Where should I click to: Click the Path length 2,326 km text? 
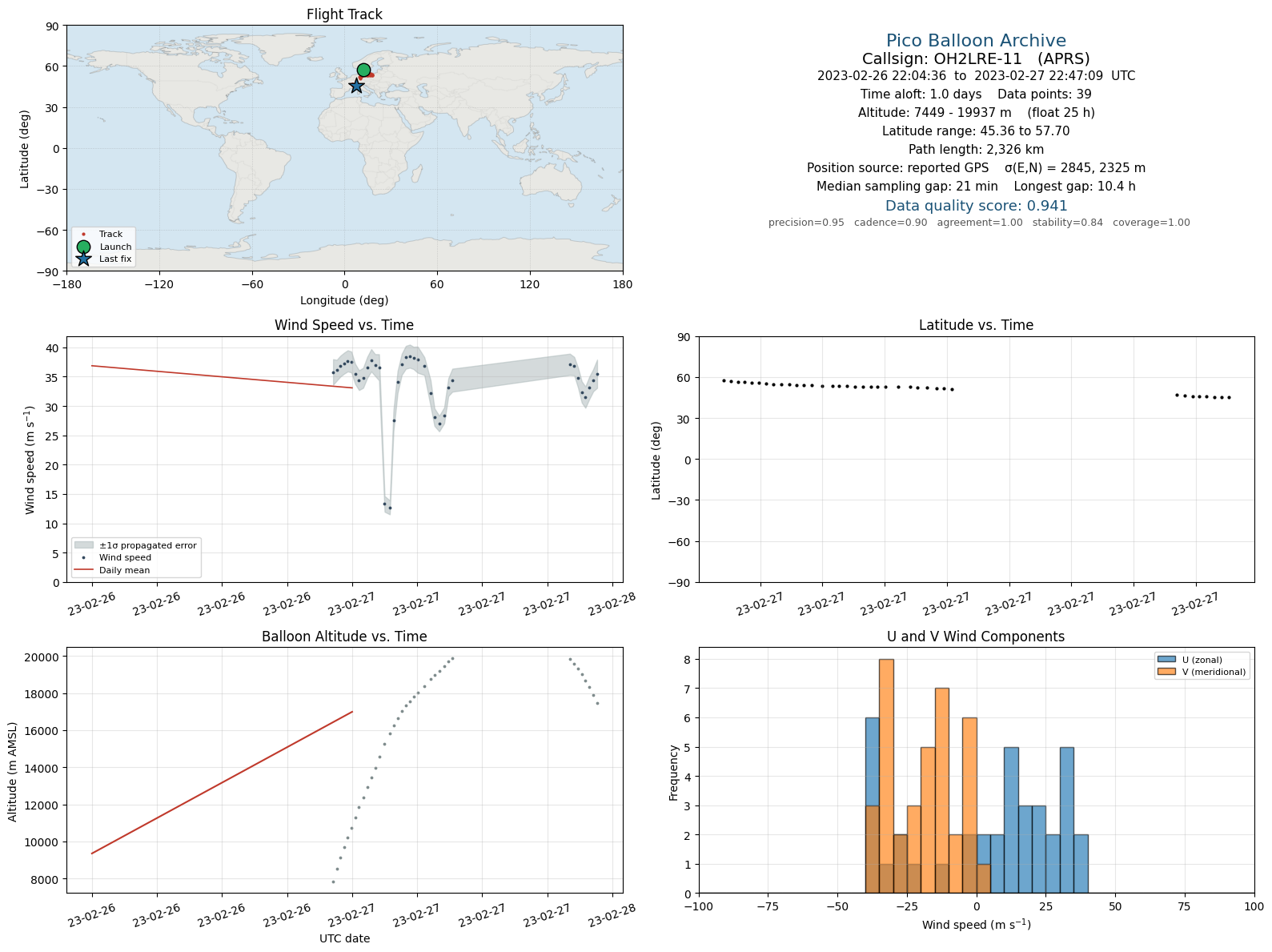click(976, 150)
